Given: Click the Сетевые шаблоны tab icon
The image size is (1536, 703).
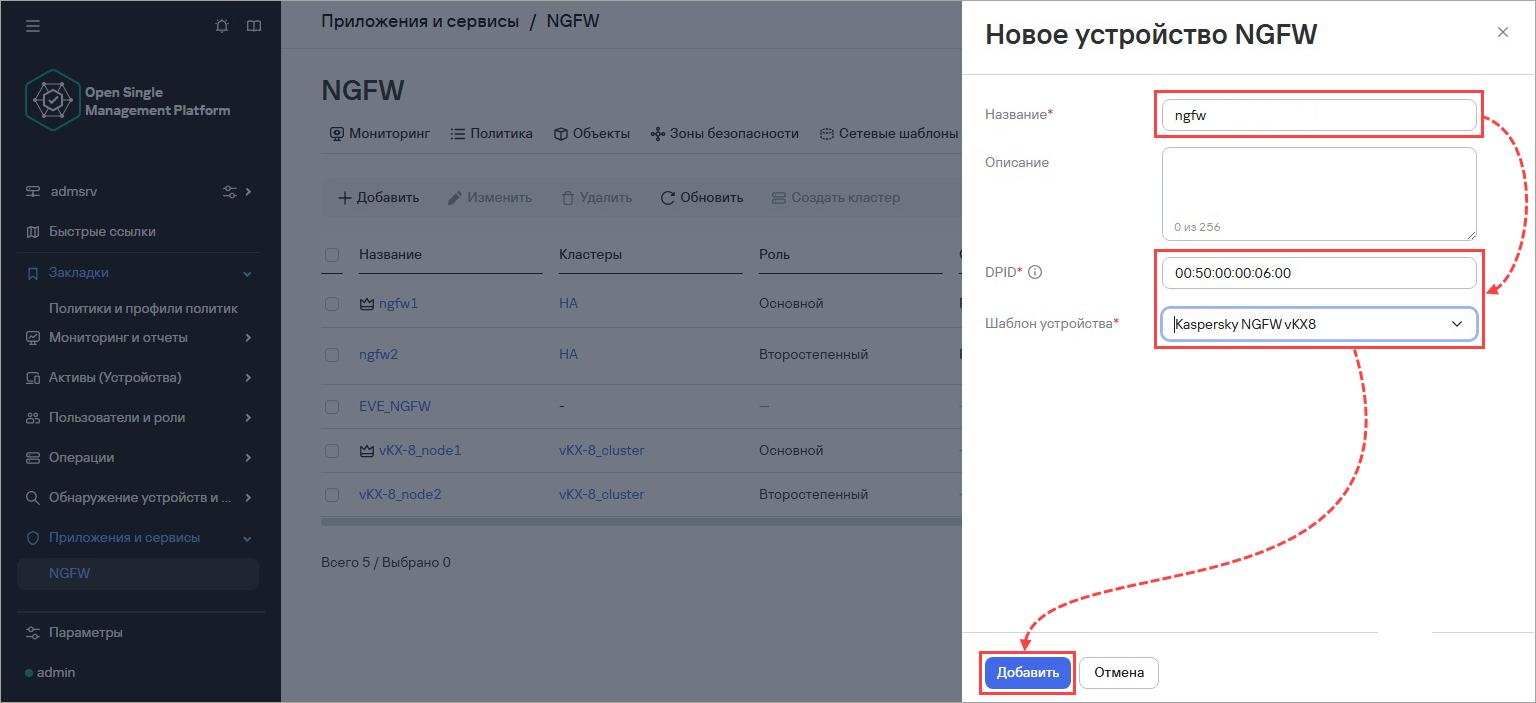Looking at the screenshot, I should [x=827, y=134].
